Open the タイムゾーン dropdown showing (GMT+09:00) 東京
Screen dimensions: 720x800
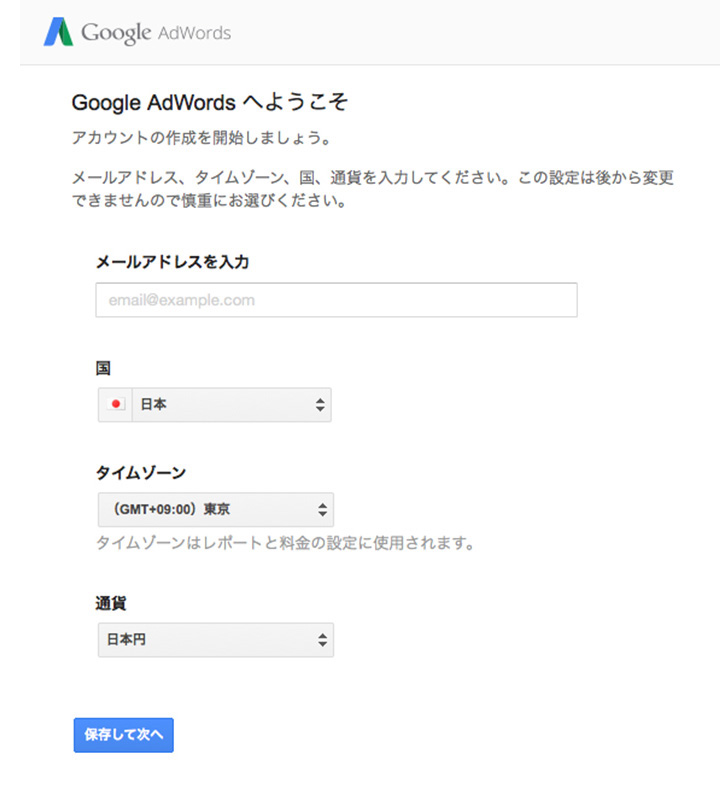pos(215,509)
